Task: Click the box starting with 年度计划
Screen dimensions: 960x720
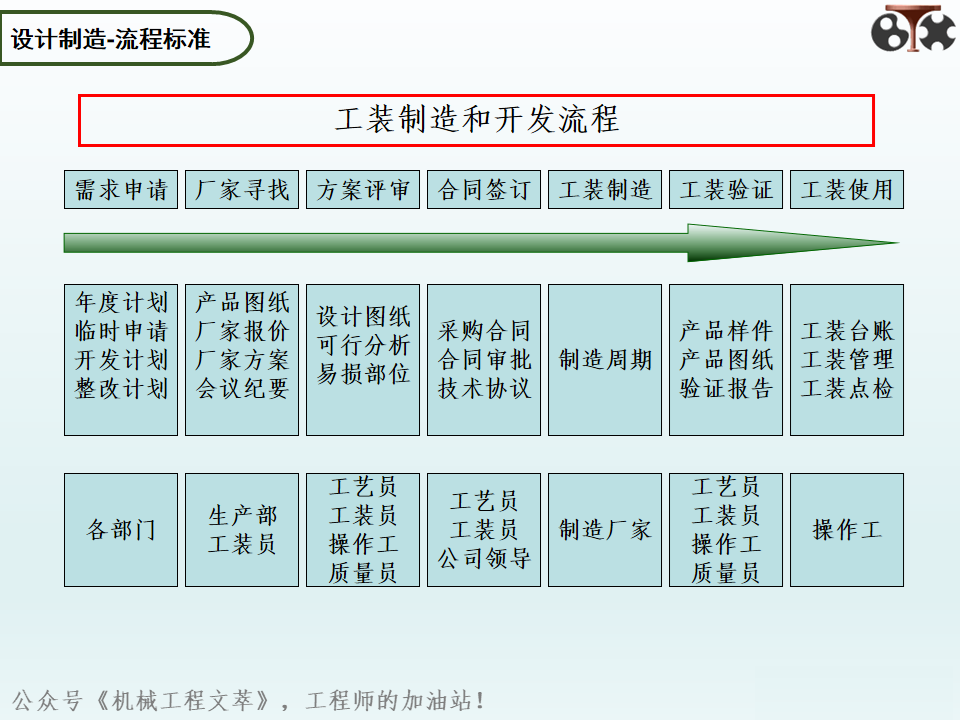Action: [121, 360]
